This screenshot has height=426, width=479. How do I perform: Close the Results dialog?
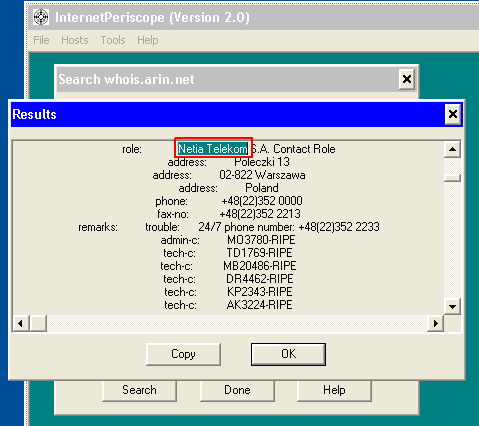coord(453,114)
